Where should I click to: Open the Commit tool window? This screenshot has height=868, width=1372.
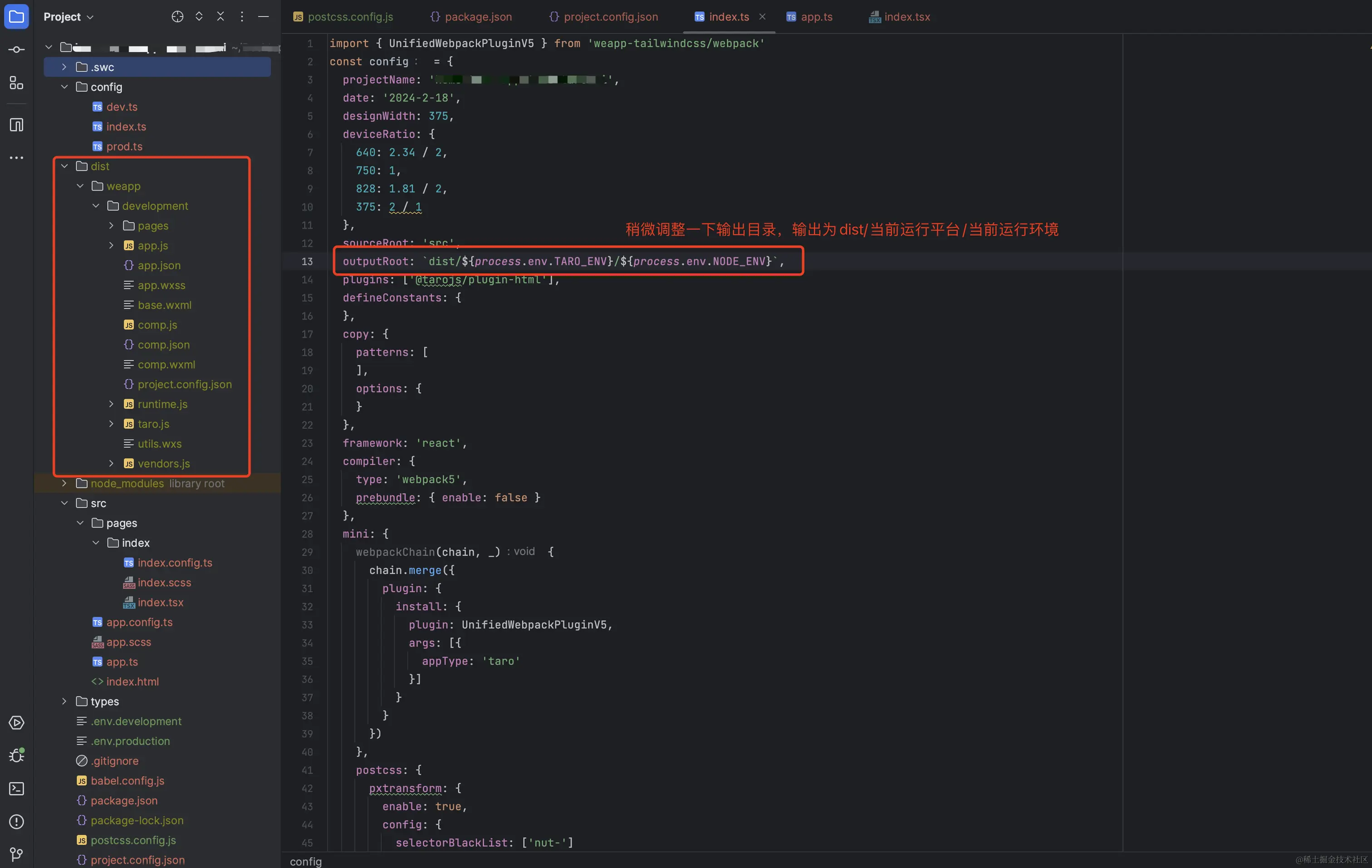point(16,49)
